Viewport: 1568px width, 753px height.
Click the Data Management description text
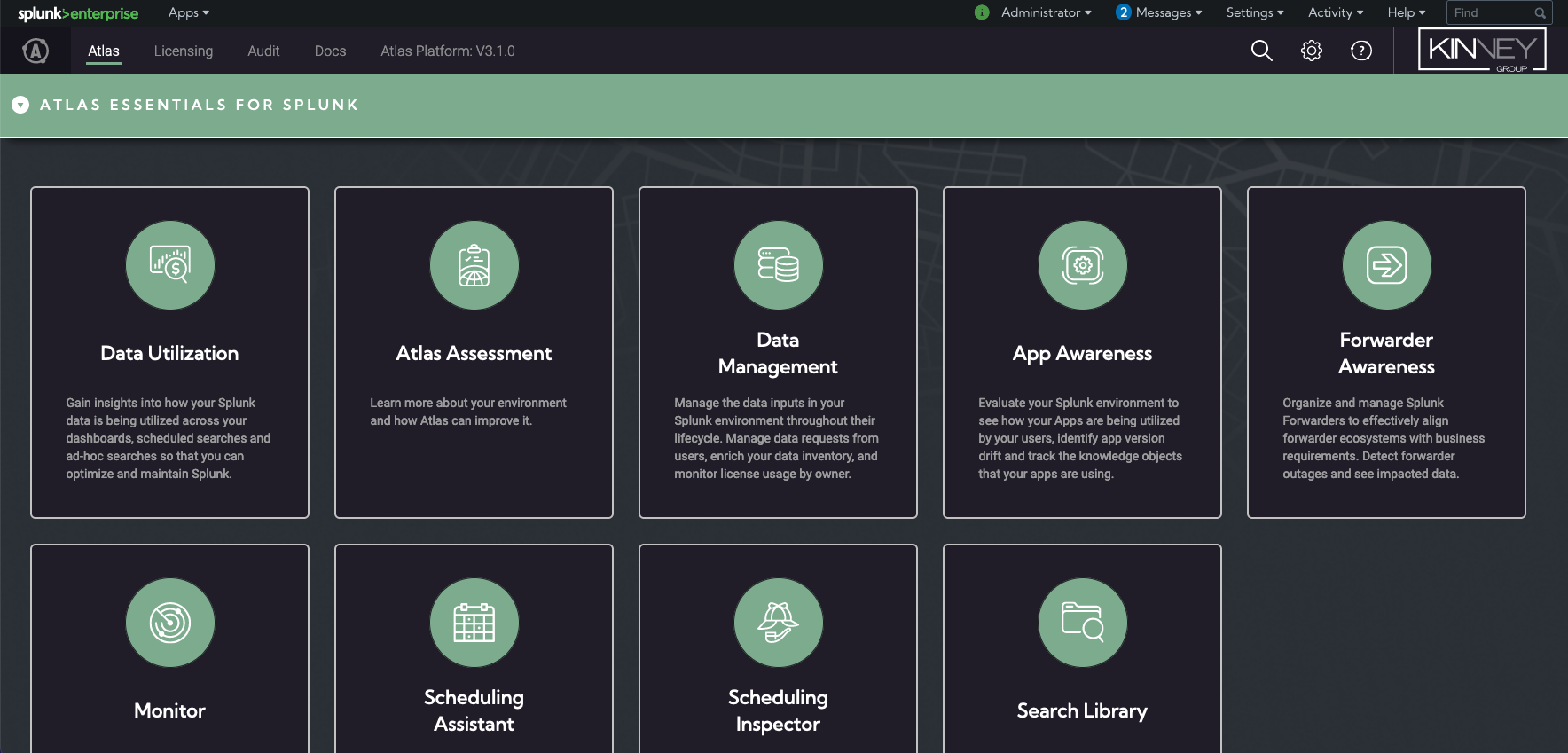(777, 438)
